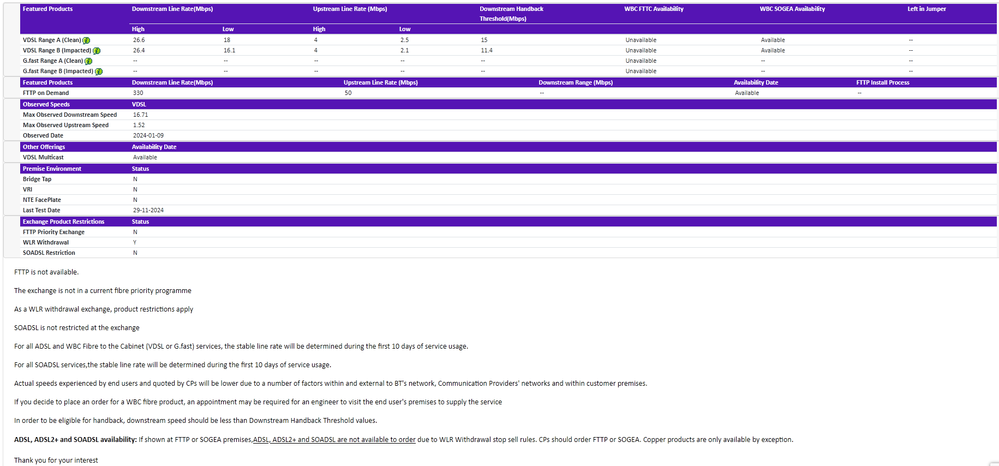The width and height of the screenshot is (999, 466).
Task: Click the Exchange Product Restrictions header
Action: (x=64, y=221)
